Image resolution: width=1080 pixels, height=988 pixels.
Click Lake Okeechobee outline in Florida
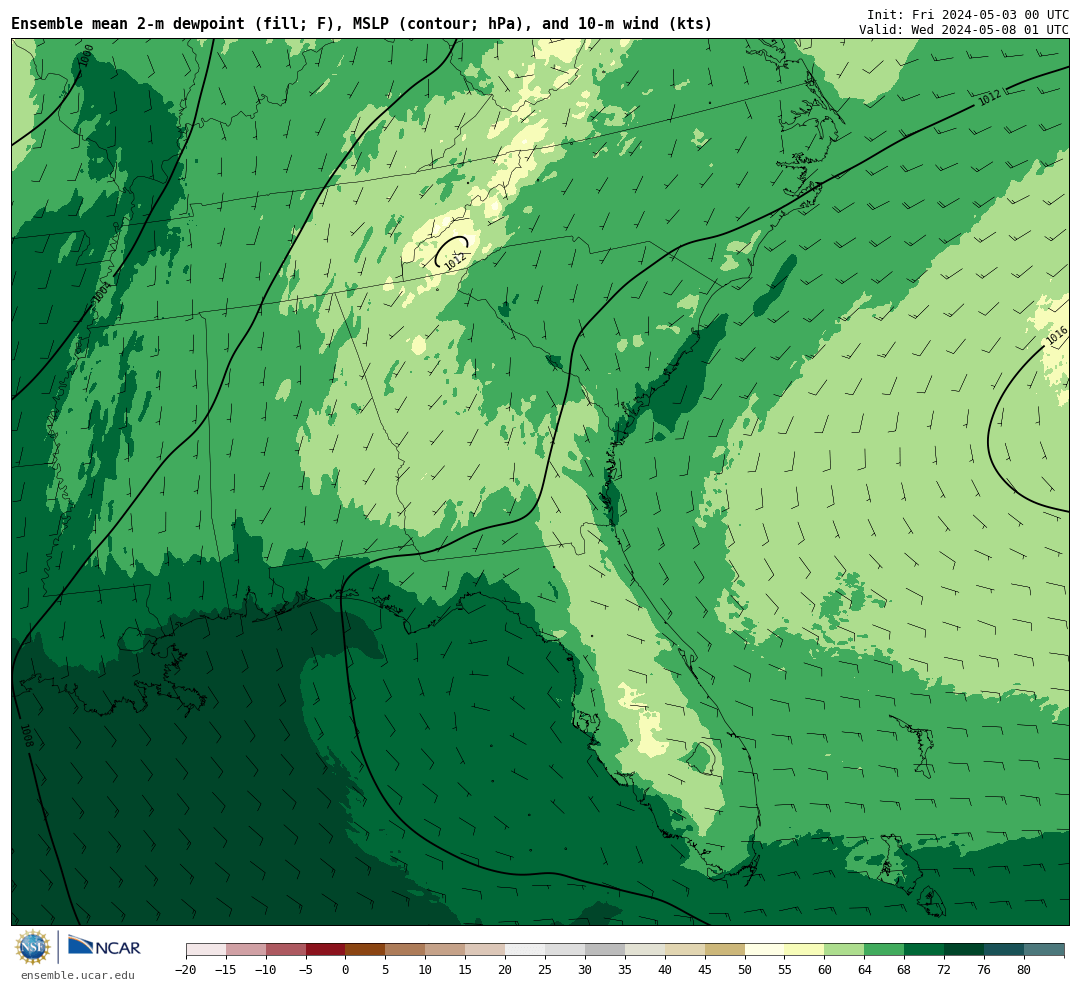[700, 757]
